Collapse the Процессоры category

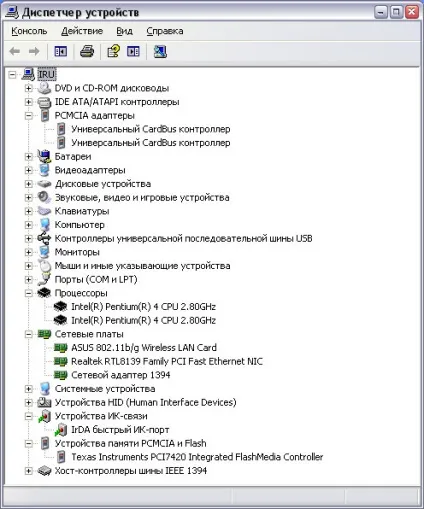pos(29,293)
